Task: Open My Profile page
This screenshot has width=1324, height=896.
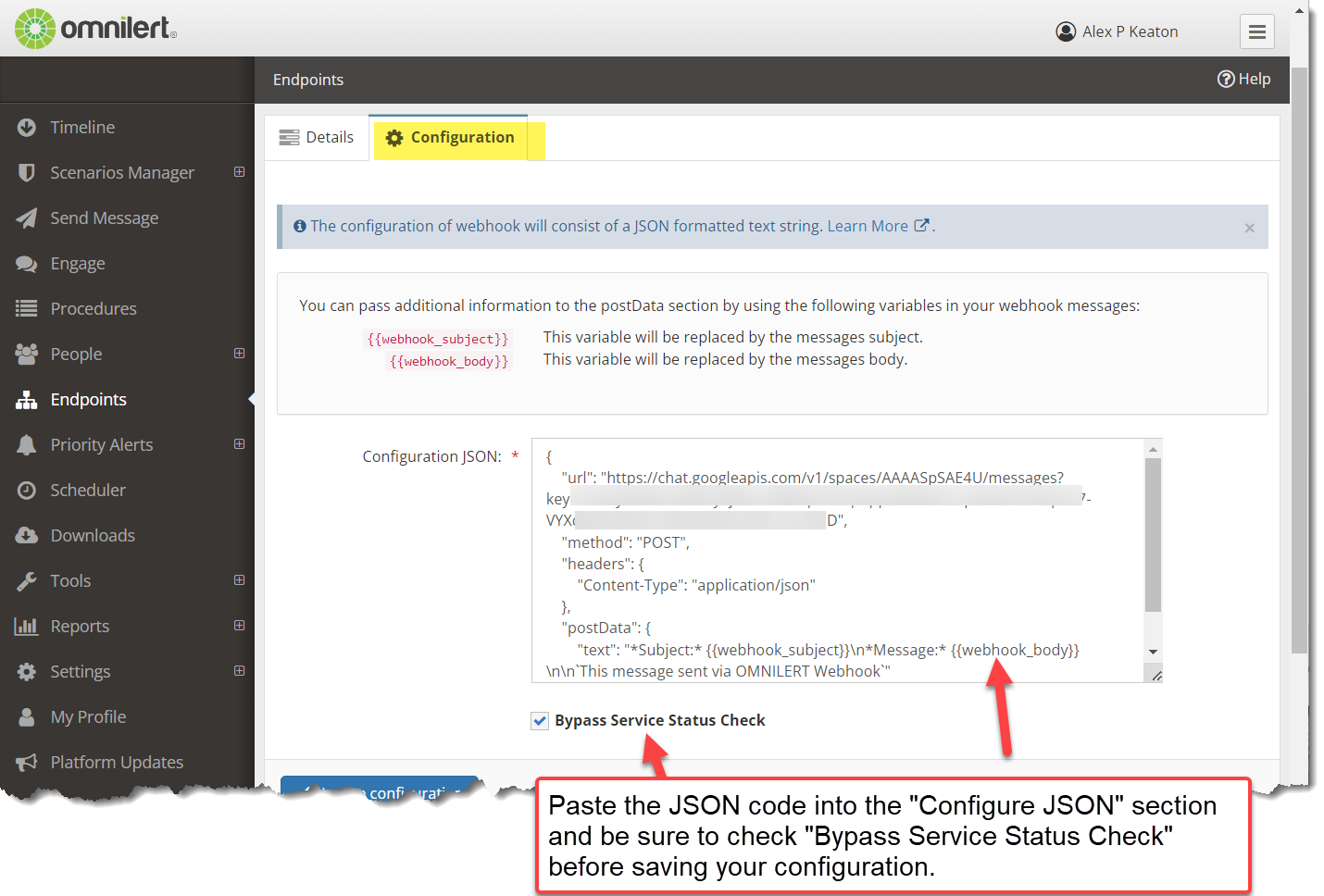Action: click(x=88, y=716)
